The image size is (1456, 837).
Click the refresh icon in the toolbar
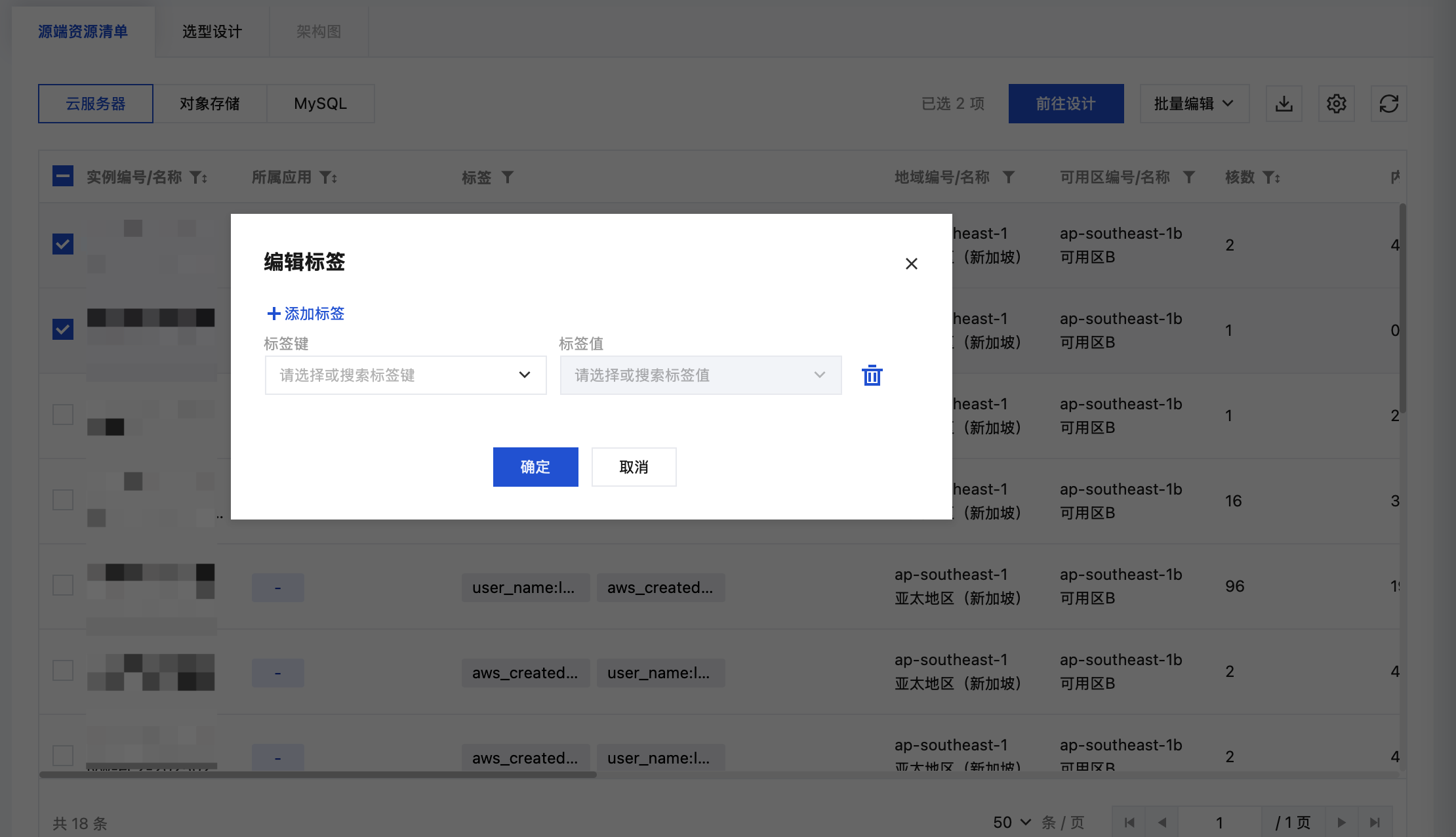[x=1388, y=104]
